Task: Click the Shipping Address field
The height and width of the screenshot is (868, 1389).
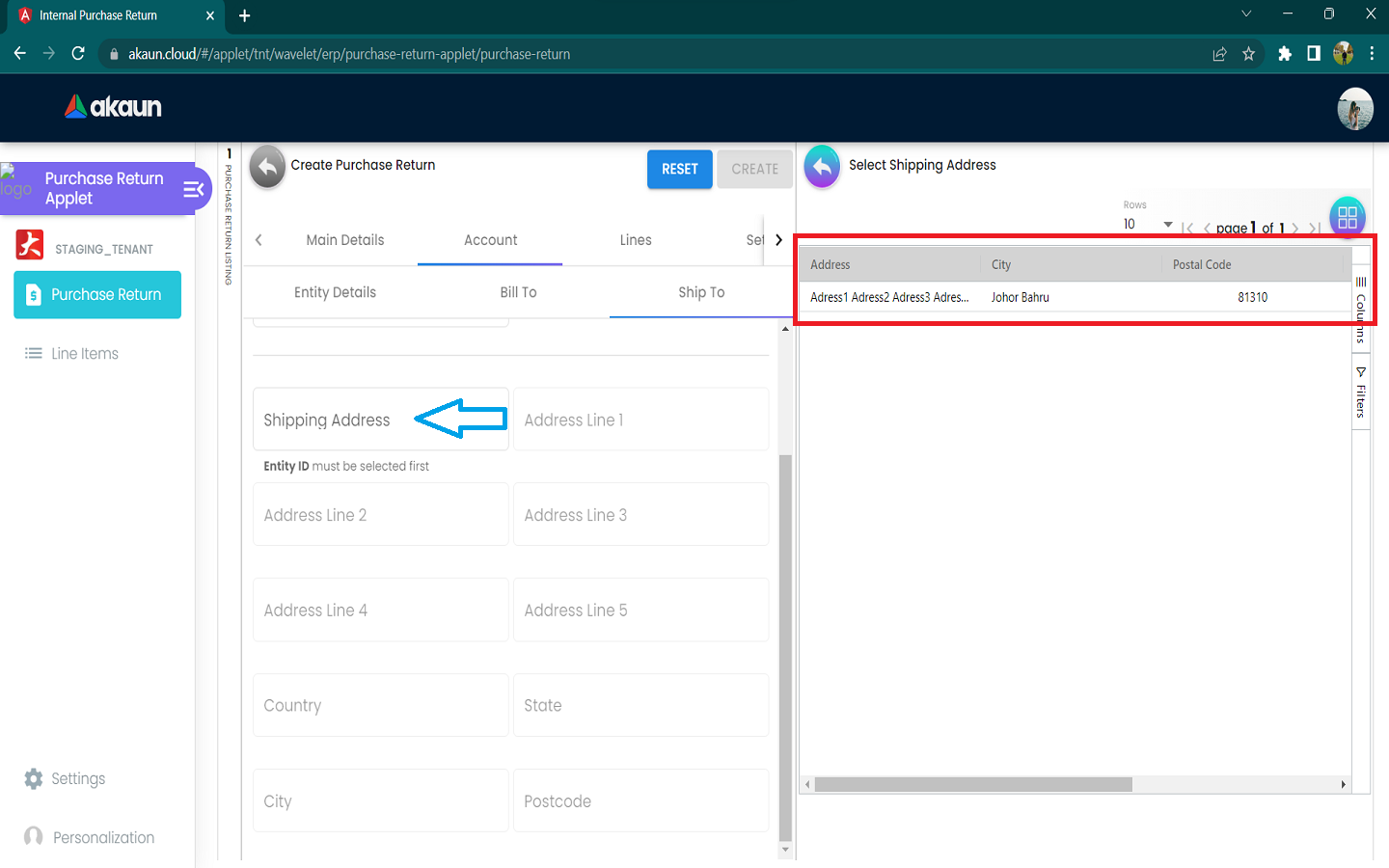Action: pyautogui.click(x=380, y=420)
